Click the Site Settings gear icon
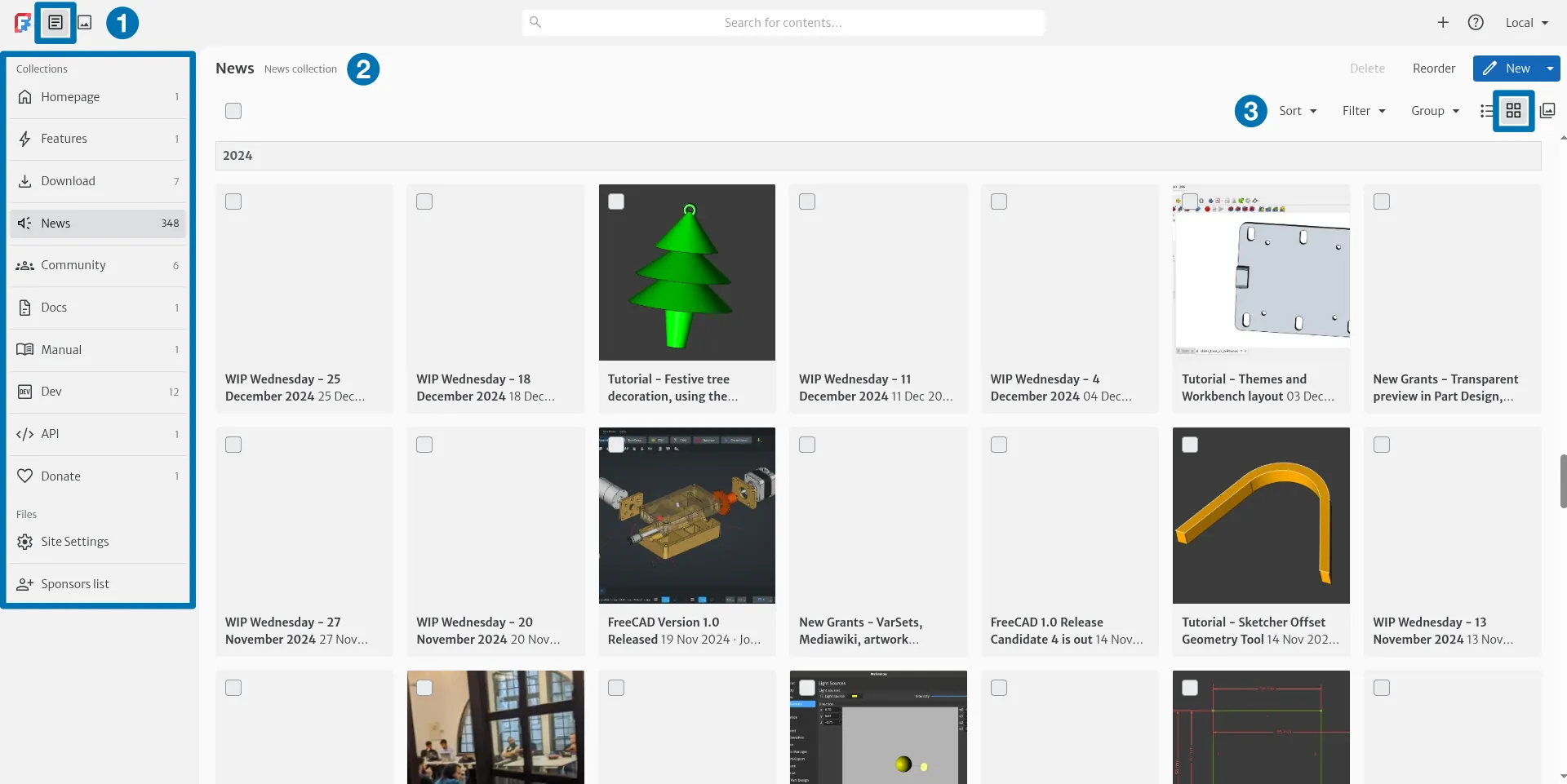Image resolution: width=1567 pixels, height=784 pixels. [x=25, y=542]
